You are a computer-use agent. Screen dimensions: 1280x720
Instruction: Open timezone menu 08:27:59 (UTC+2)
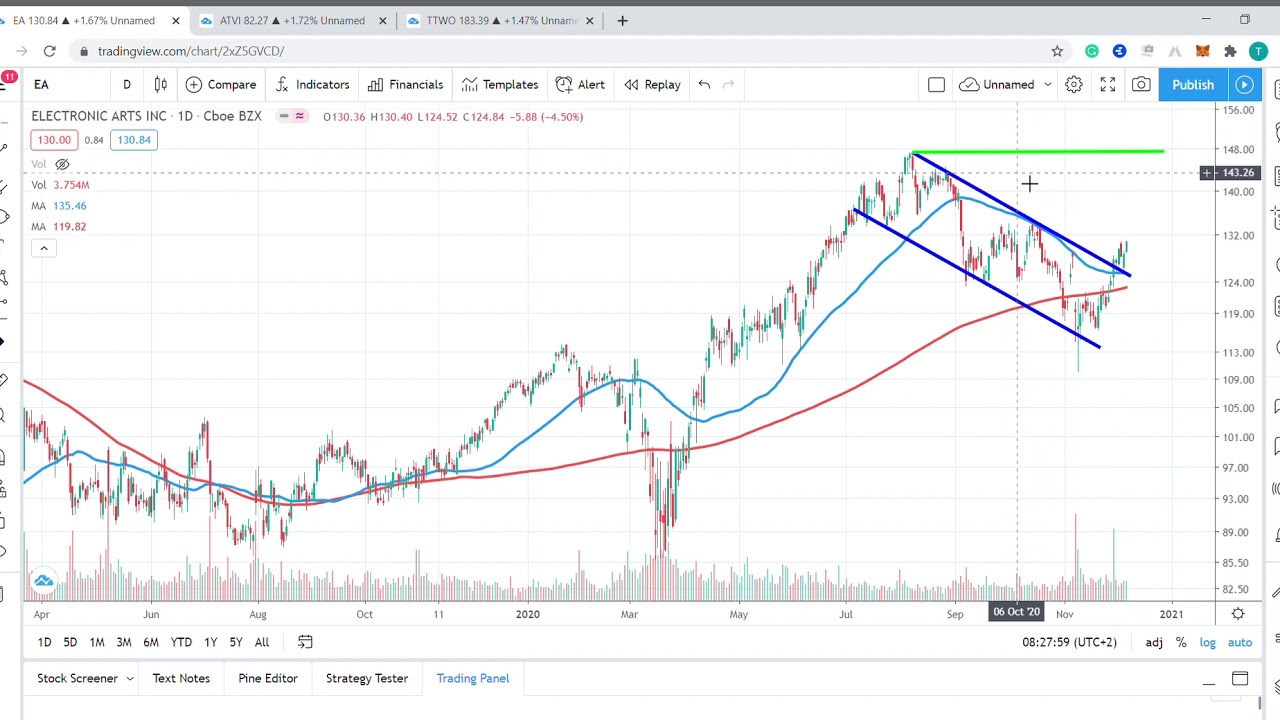click(1069, 642)
